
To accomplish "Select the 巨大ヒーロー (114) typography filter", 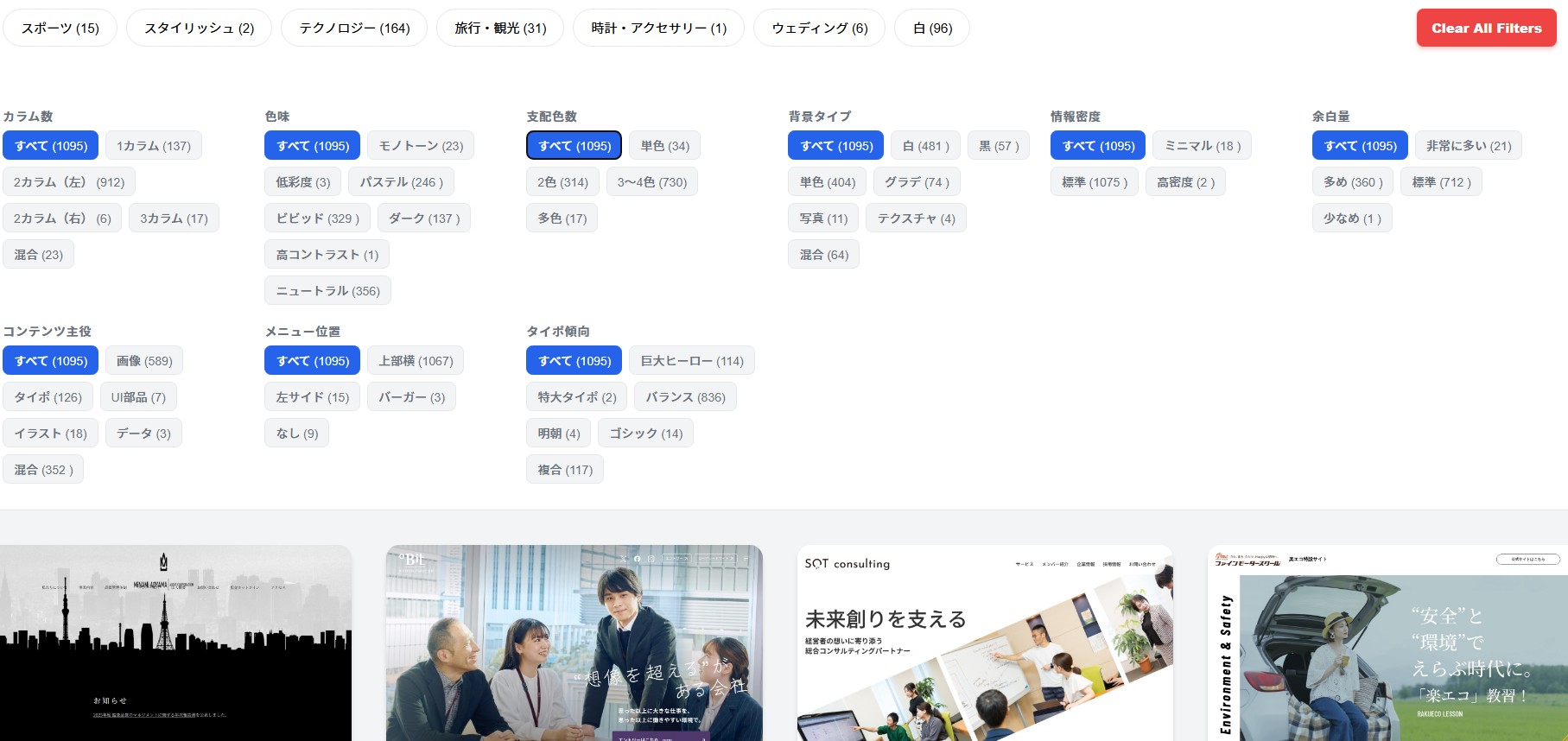I will 691,361.
